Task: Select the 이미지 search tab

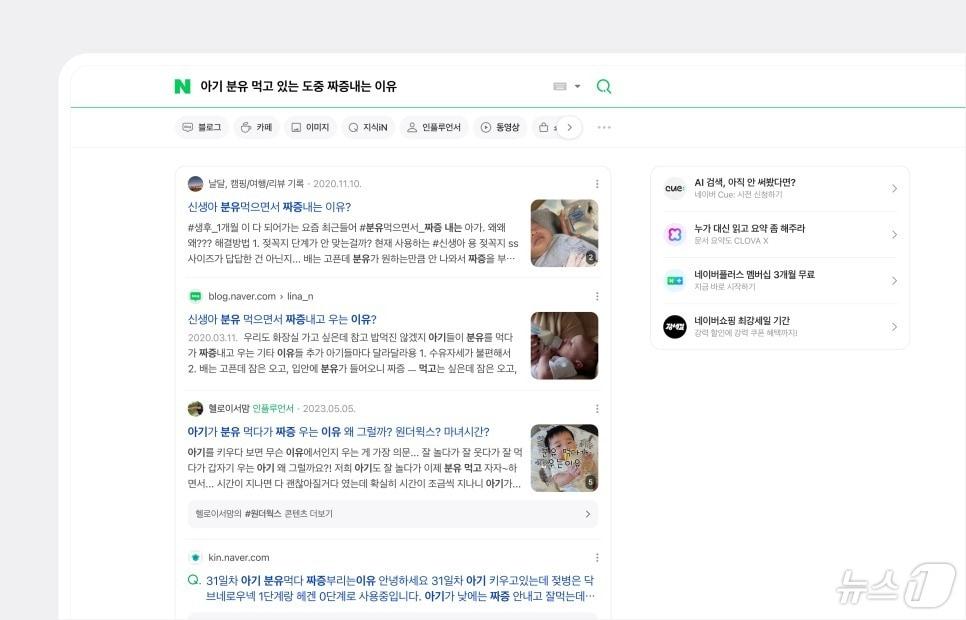Action: click(x=310, y=128)
